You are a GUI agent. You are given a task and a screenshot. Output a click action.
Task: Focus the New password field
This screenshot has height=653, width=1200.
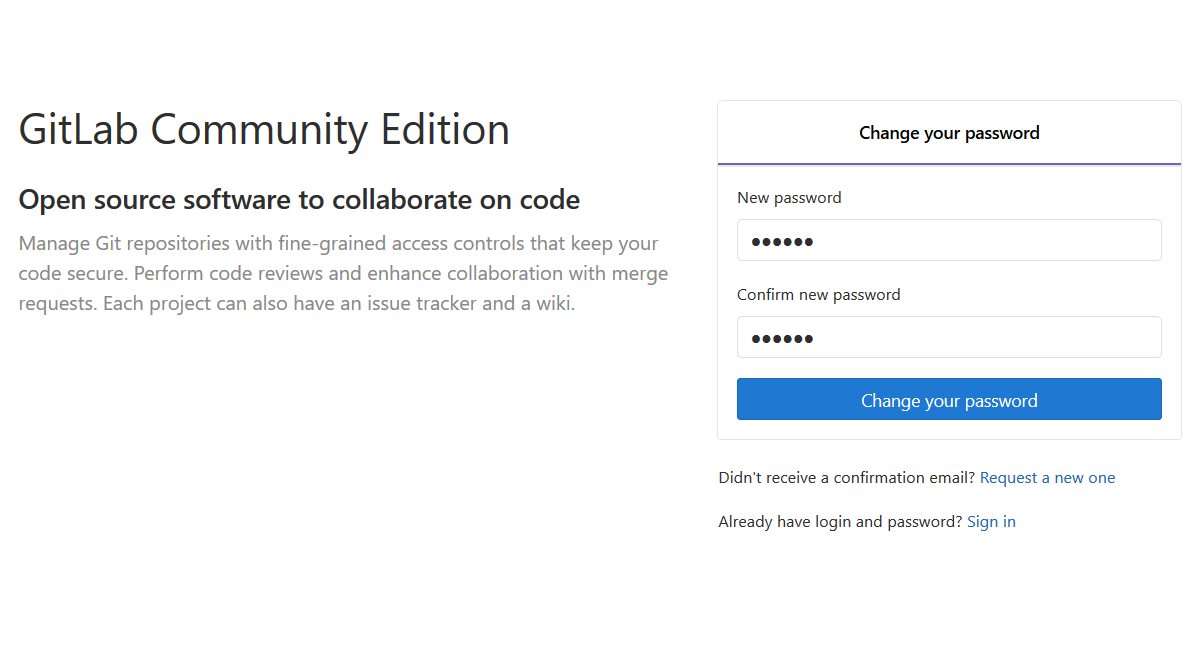click(x=949, y=240)
